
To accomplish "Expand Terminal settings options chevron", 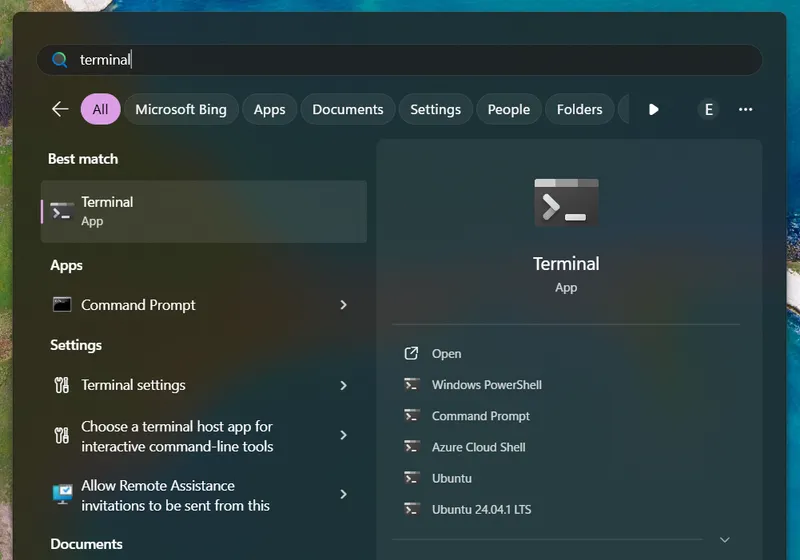I will 343,385.
